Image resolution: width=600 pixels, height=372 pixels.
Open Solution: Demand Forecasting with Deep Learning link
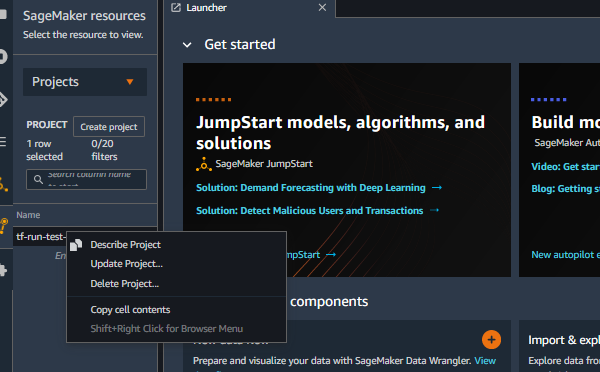(311, 188)
